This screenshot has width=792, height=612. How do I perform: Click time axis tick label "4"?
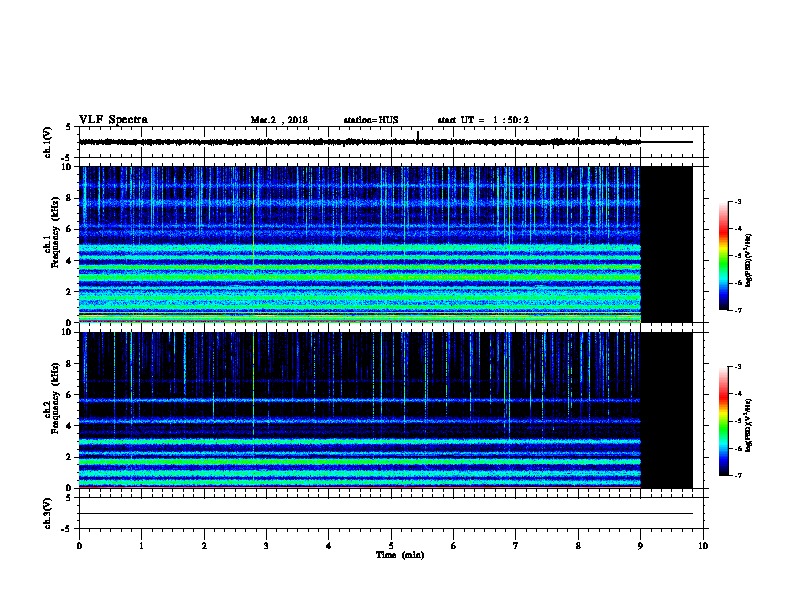328,546
